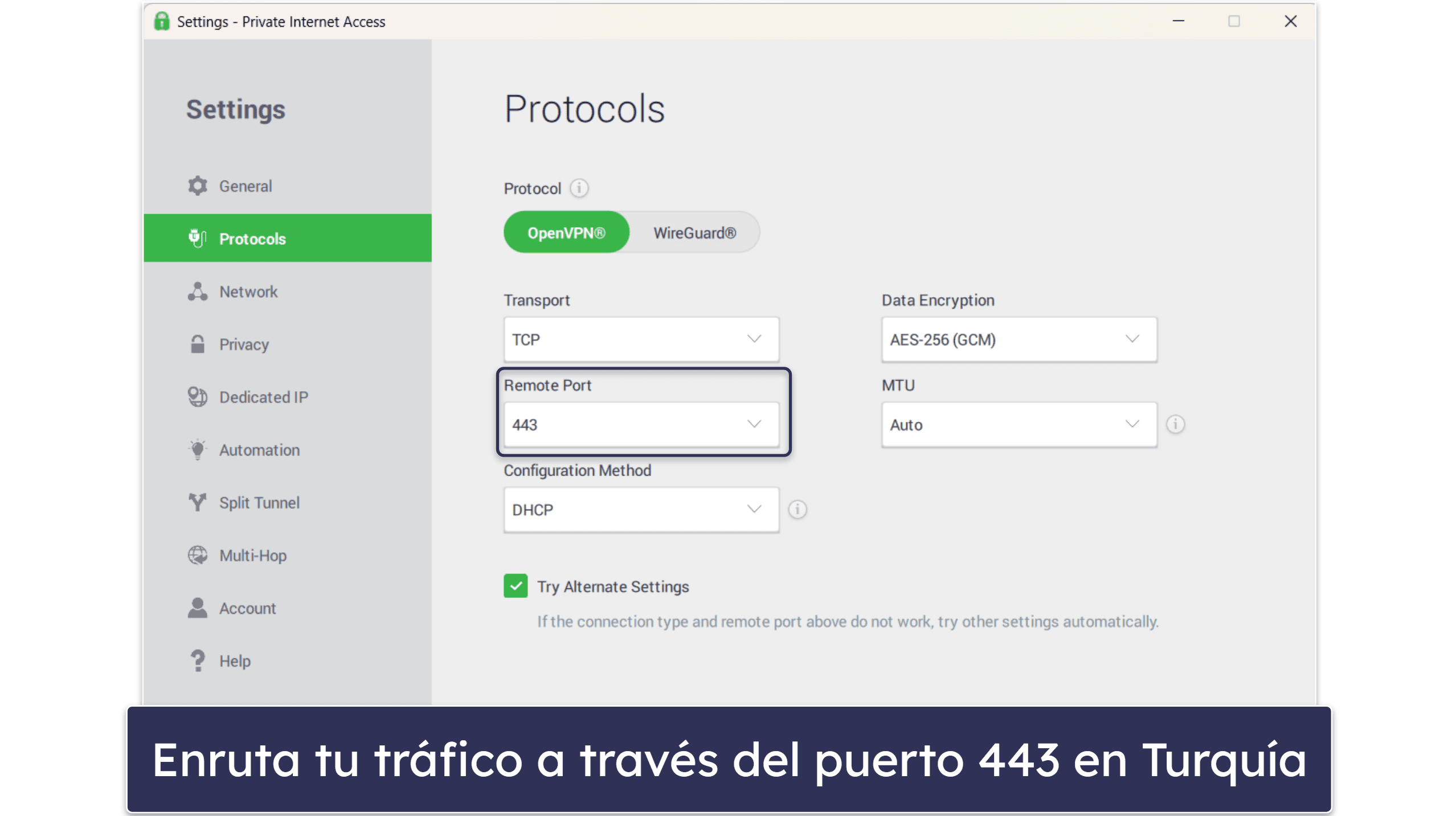The image size is (1456, 816).
Task: Click the Split Tunnel settings icon
Action: tap(197, 502)
